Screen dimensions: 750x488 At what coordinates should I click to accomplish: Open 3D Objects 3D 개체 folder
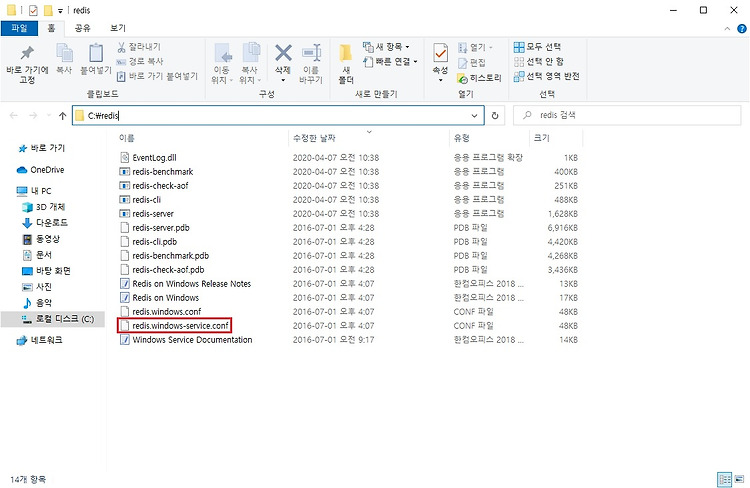tap(44, 207)
